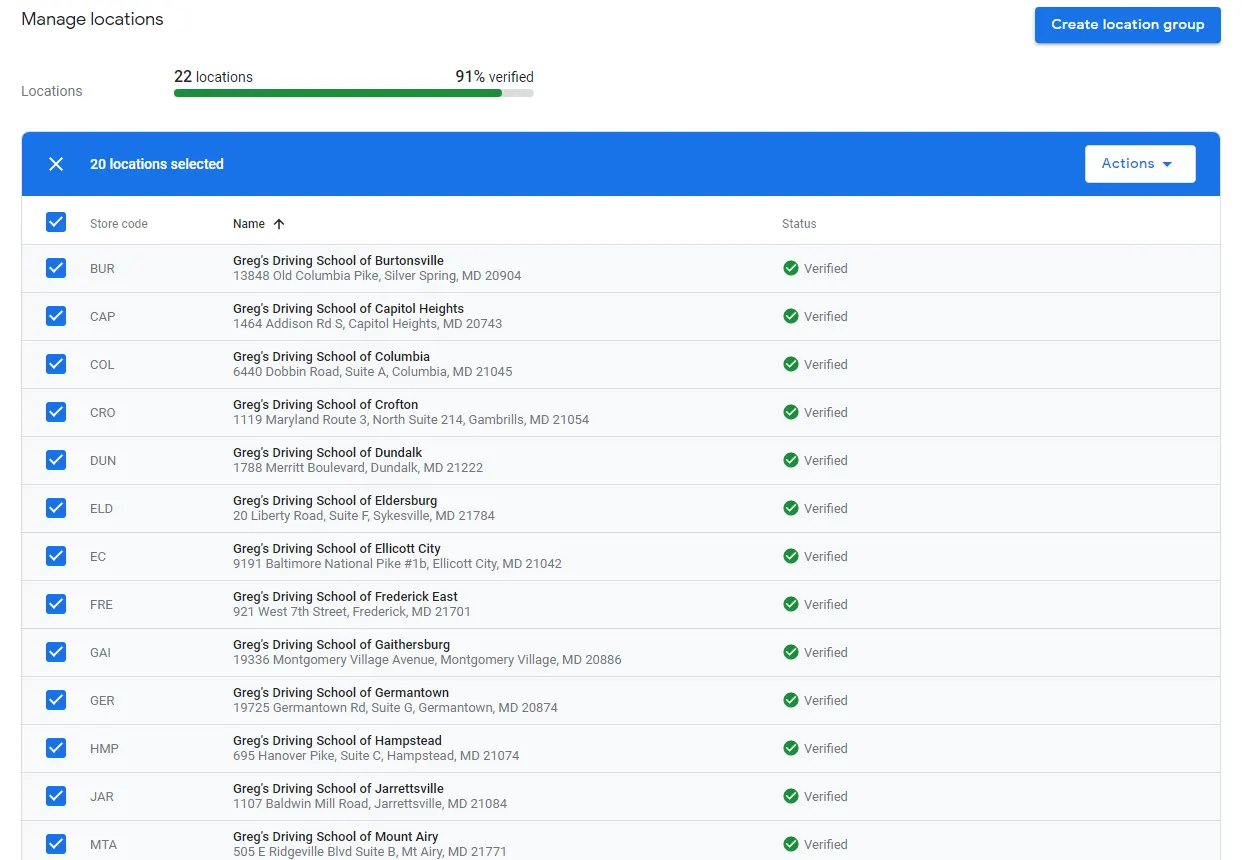
Task: Click the Verified check icon for Jarrettsville
Action: pos(790,796)
